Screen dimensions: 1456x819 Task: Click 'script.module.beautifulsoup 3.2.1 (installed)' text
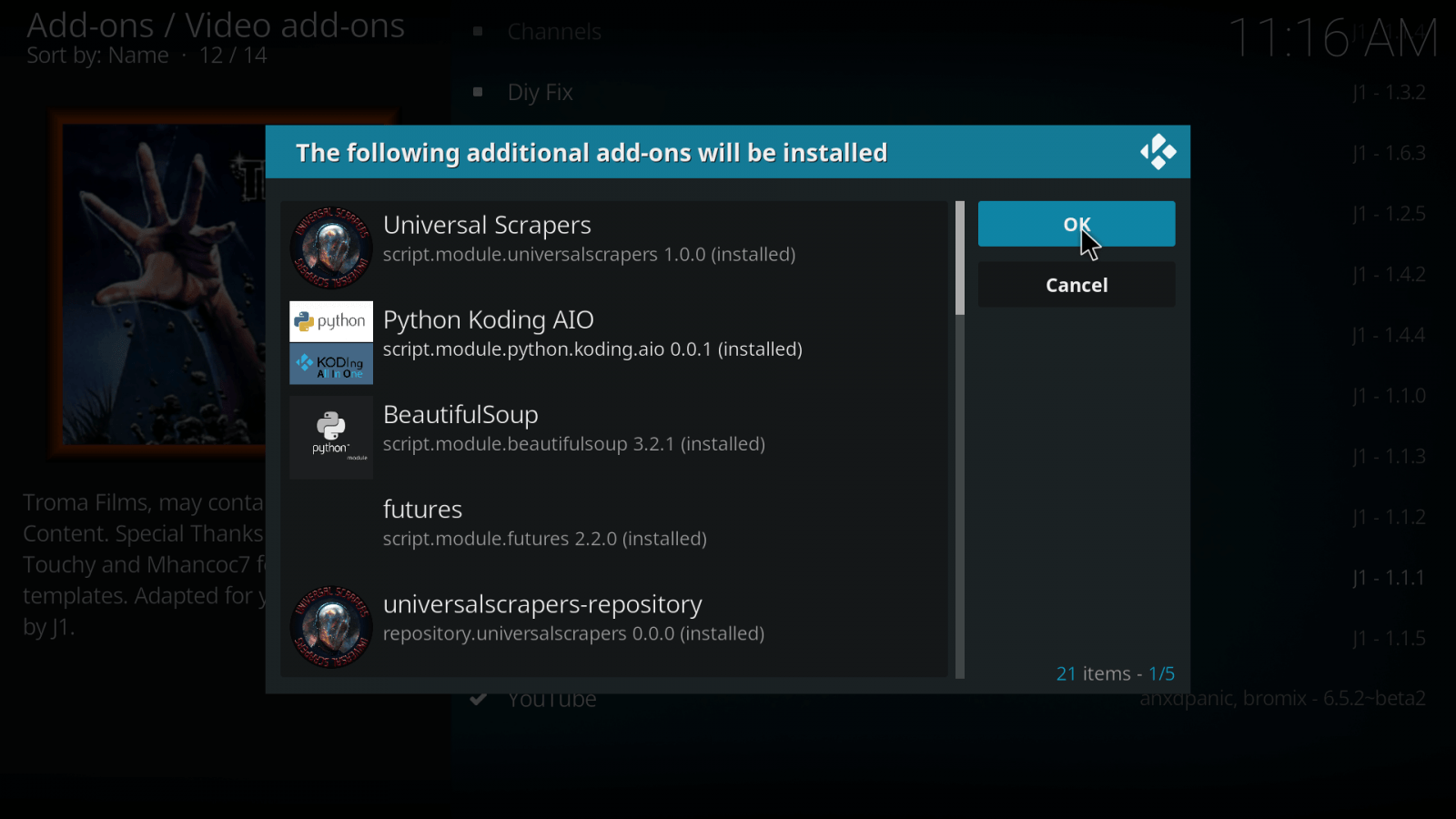pyautogui.click(x=574, y=444)
